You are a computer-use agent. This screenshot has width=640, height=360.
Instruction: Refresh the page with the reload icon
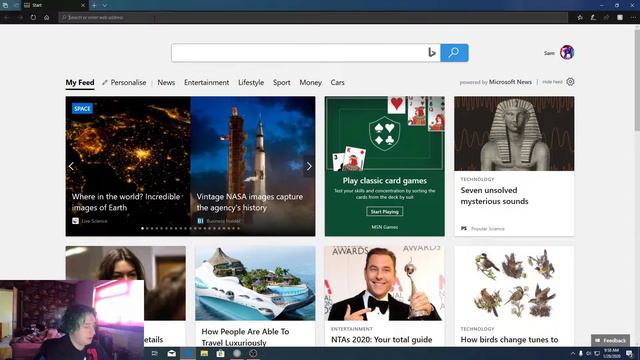(33, 18)
